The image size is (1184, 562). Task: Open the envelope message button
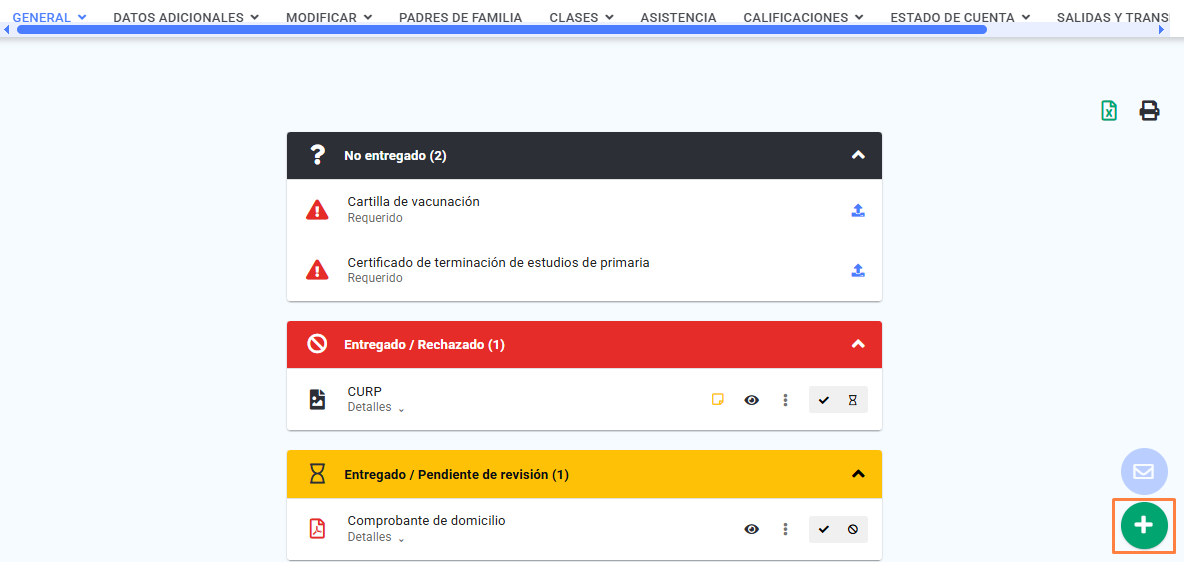coord(1143,471)
